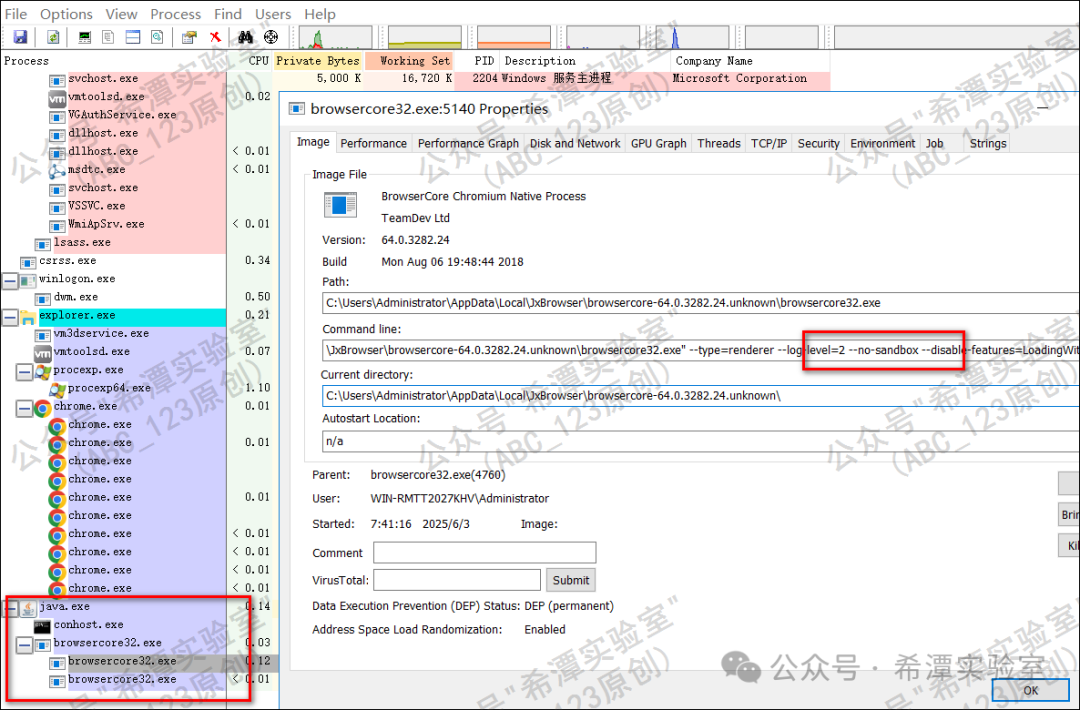
Task: Sort by the Company Name column header
Action: [x=749, y=61]
